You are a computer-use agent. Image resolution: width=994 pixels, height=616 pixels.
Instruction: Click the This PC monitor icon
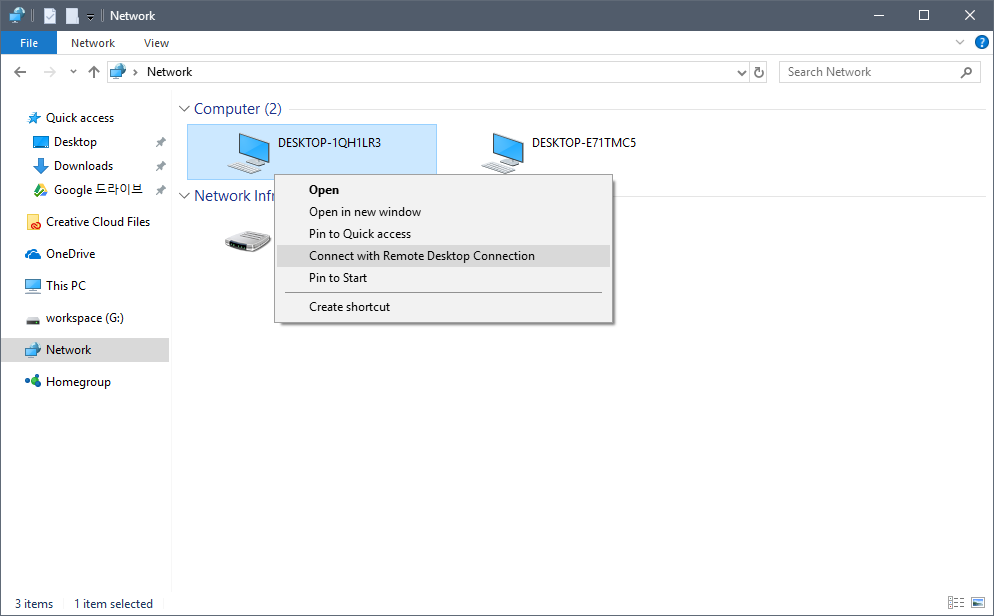pyautogui.click(x=33, y=286)
